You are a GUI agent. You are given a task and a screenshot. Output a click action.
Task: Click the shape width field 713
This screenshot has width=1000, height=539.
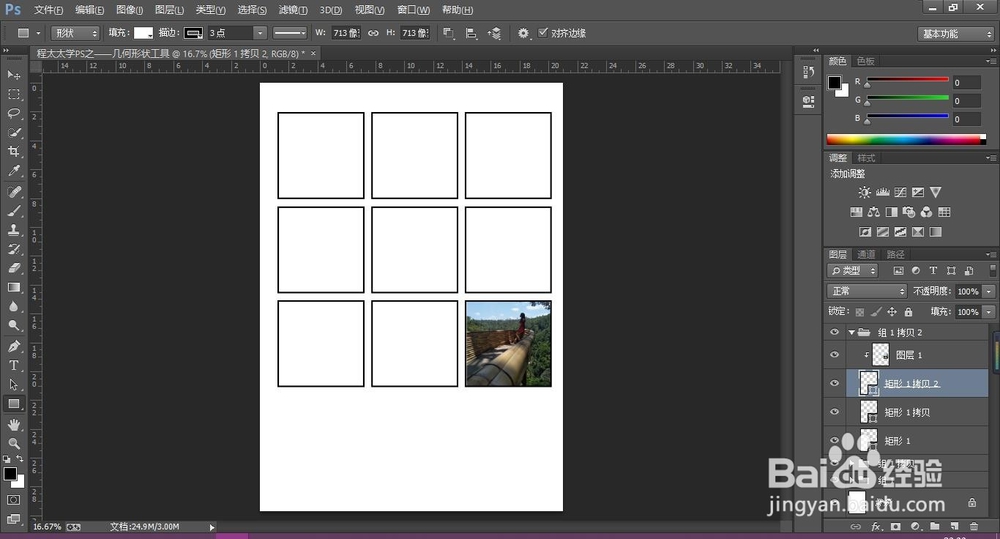(346, 33)
